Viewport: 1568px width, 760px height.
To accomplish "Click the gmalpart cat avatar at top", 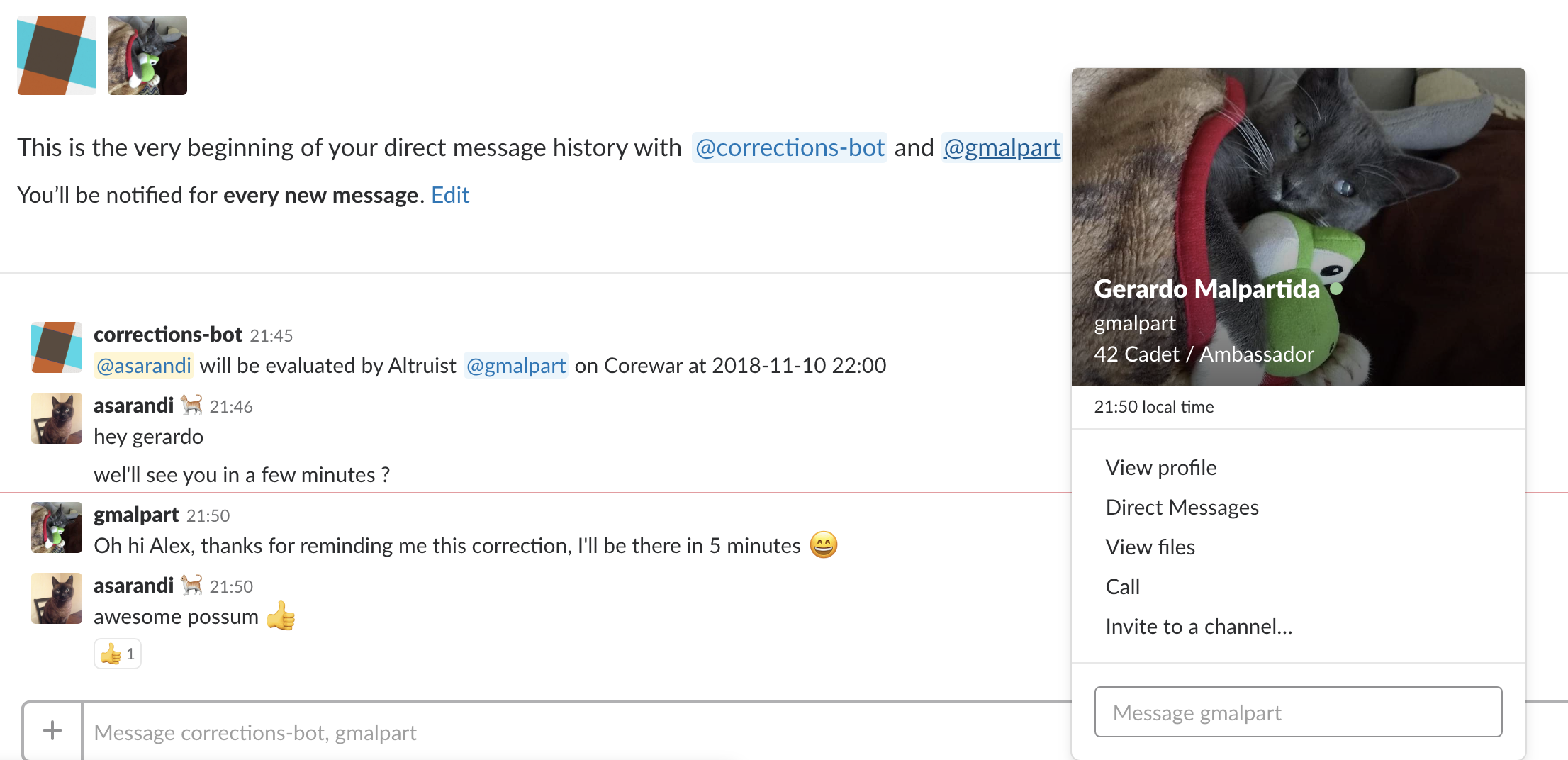I will [x=147, y=55].
